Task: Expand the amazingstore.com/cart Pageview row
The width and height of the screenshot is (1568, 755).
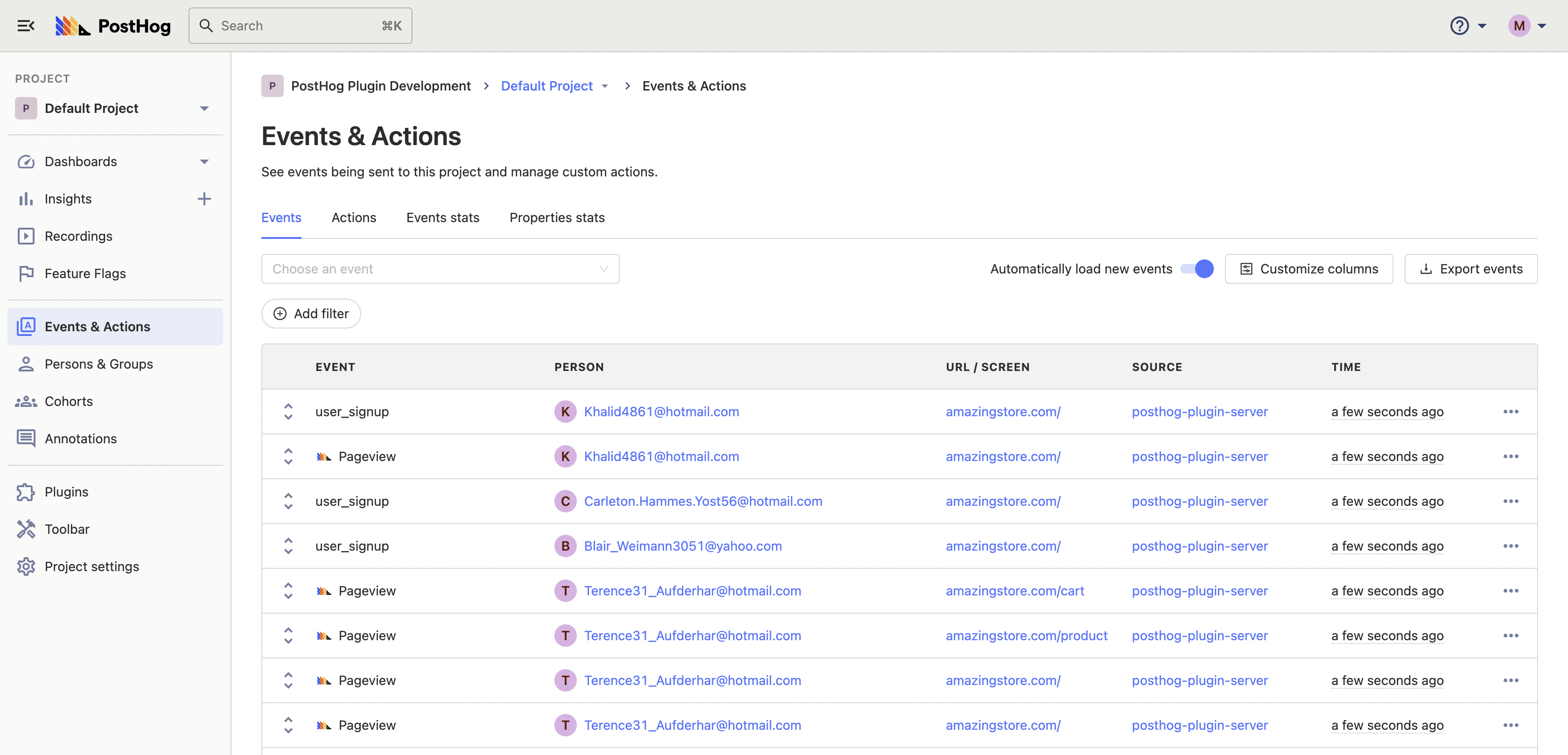Action: coord(288,591)
